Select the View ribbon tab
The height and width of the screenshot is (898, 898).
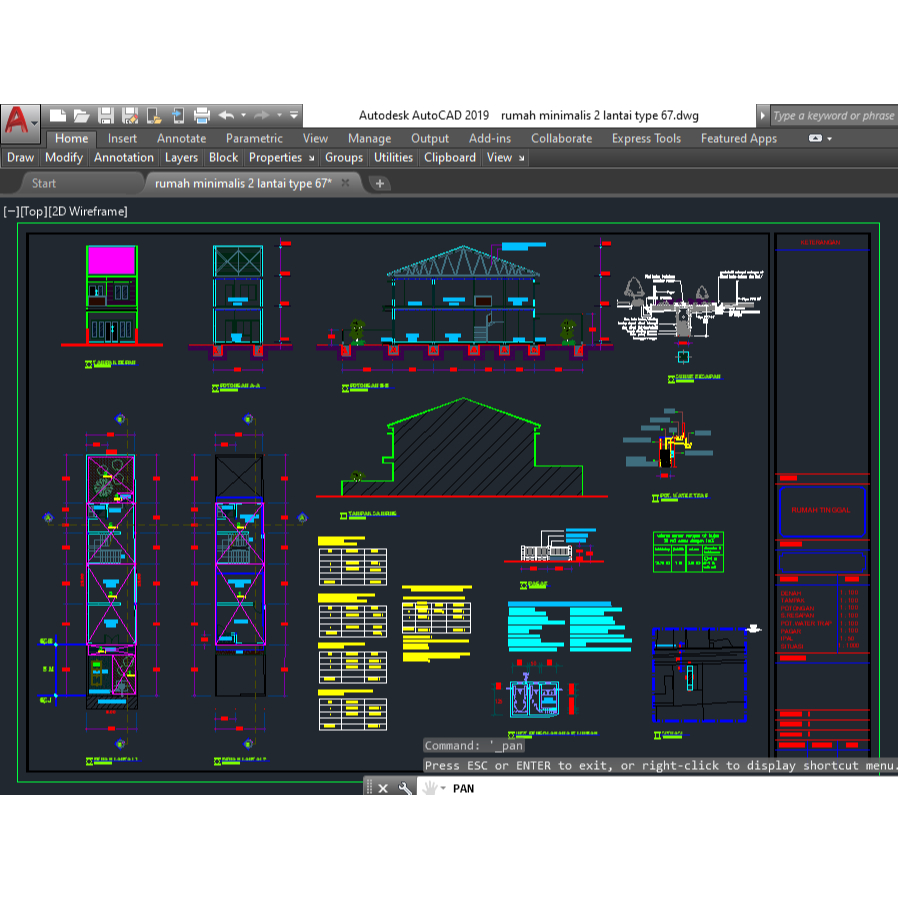(x=315, y=139)
